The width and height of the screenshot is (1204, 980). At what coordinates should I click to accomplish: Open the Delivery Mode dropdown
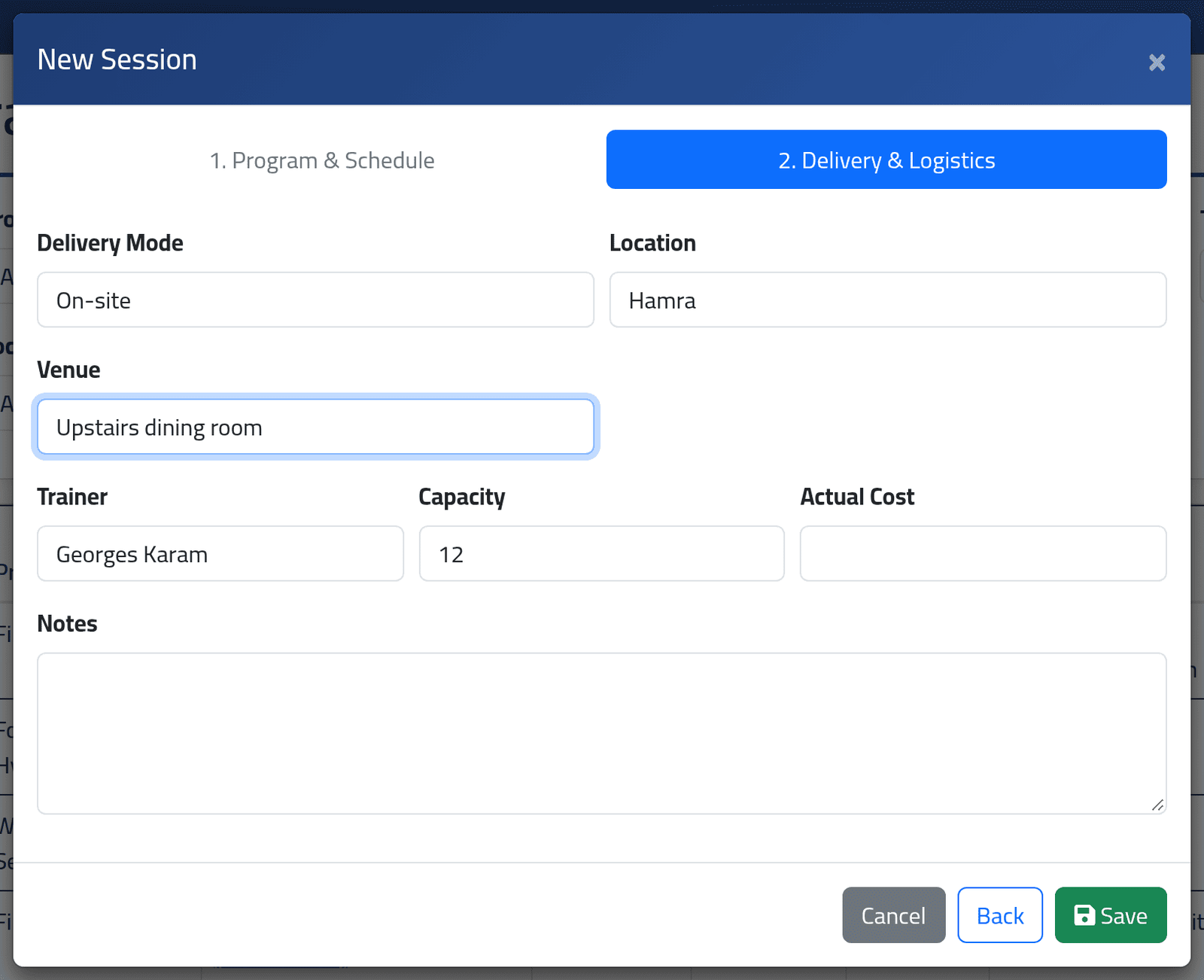coord(315,300)
